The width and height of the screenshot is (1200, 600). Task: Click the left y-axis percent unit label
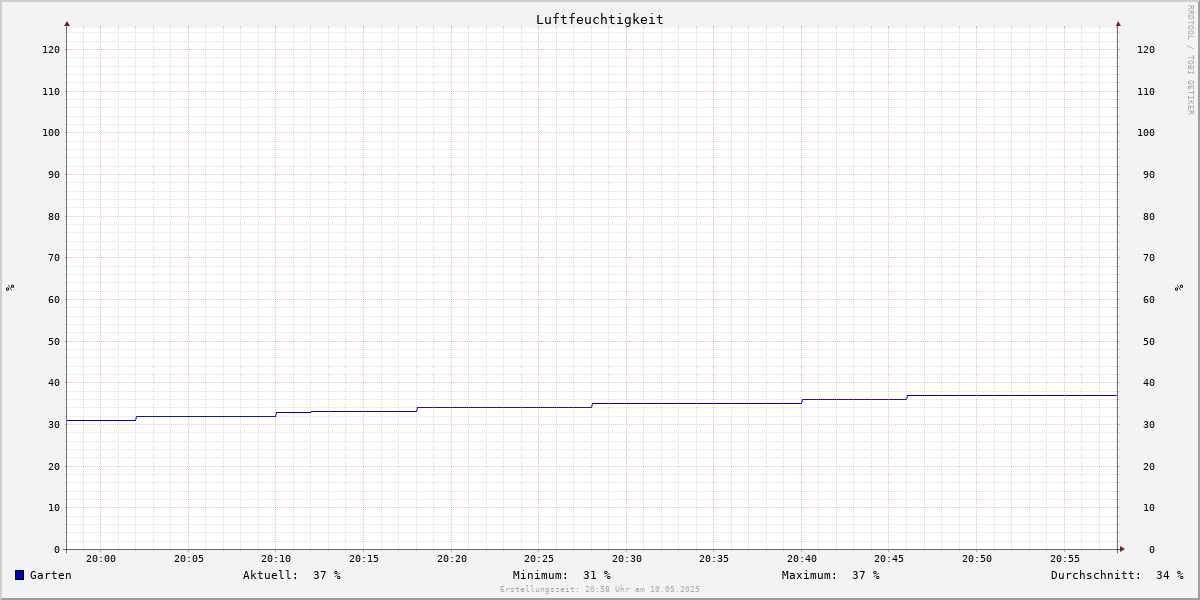[10, 287]
